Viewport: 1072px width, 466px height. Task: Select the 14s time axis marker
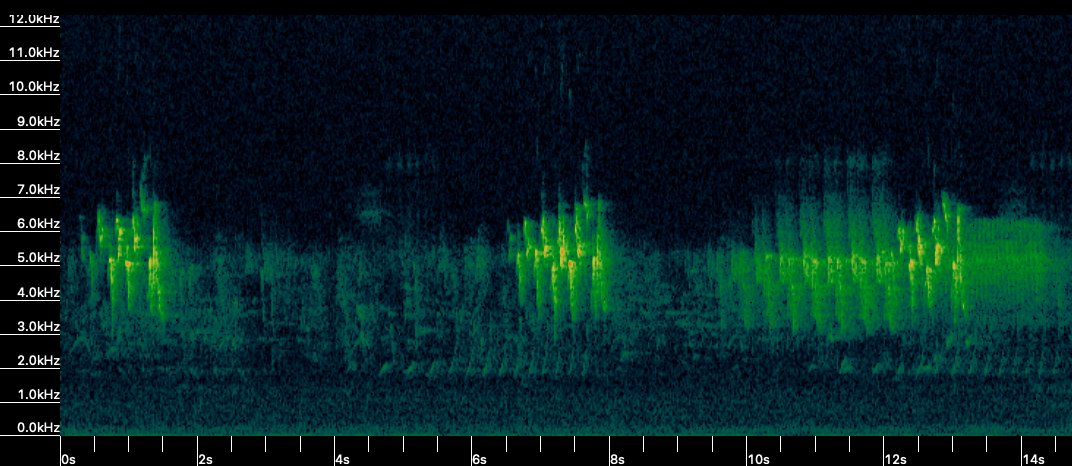tap(1033, 459)
